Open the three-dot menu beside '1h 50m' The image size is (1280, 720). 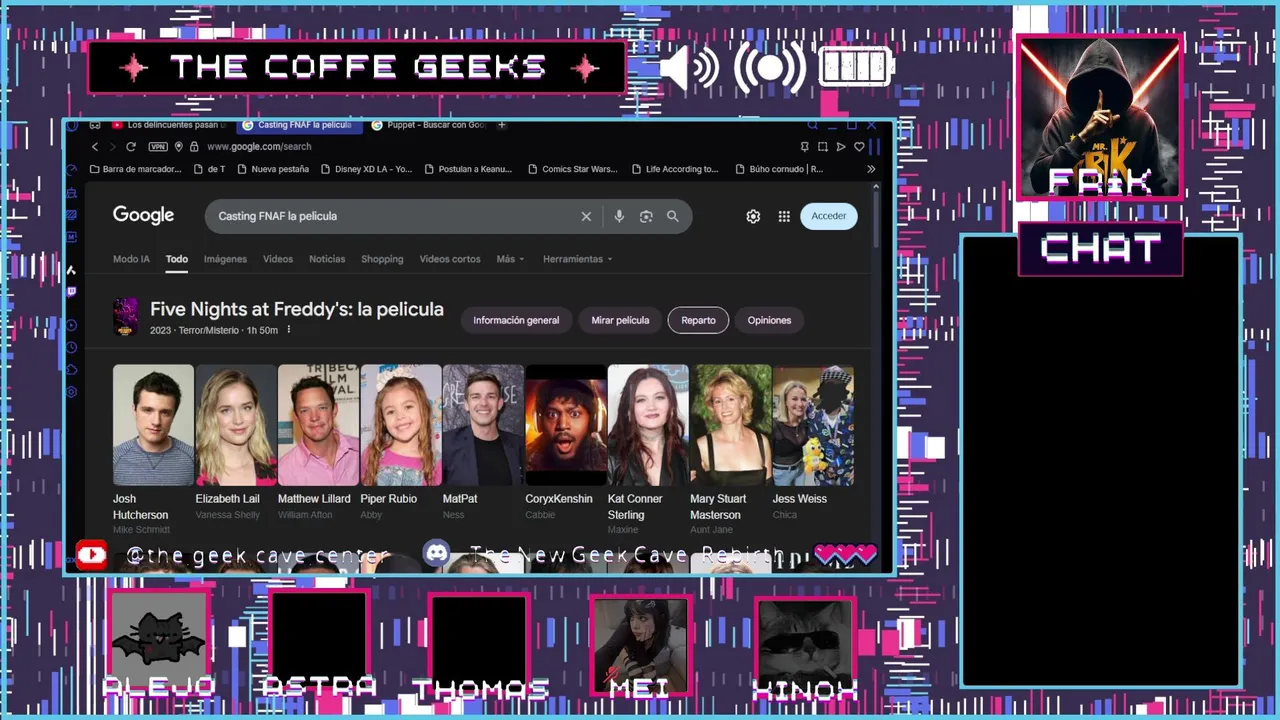289,330
